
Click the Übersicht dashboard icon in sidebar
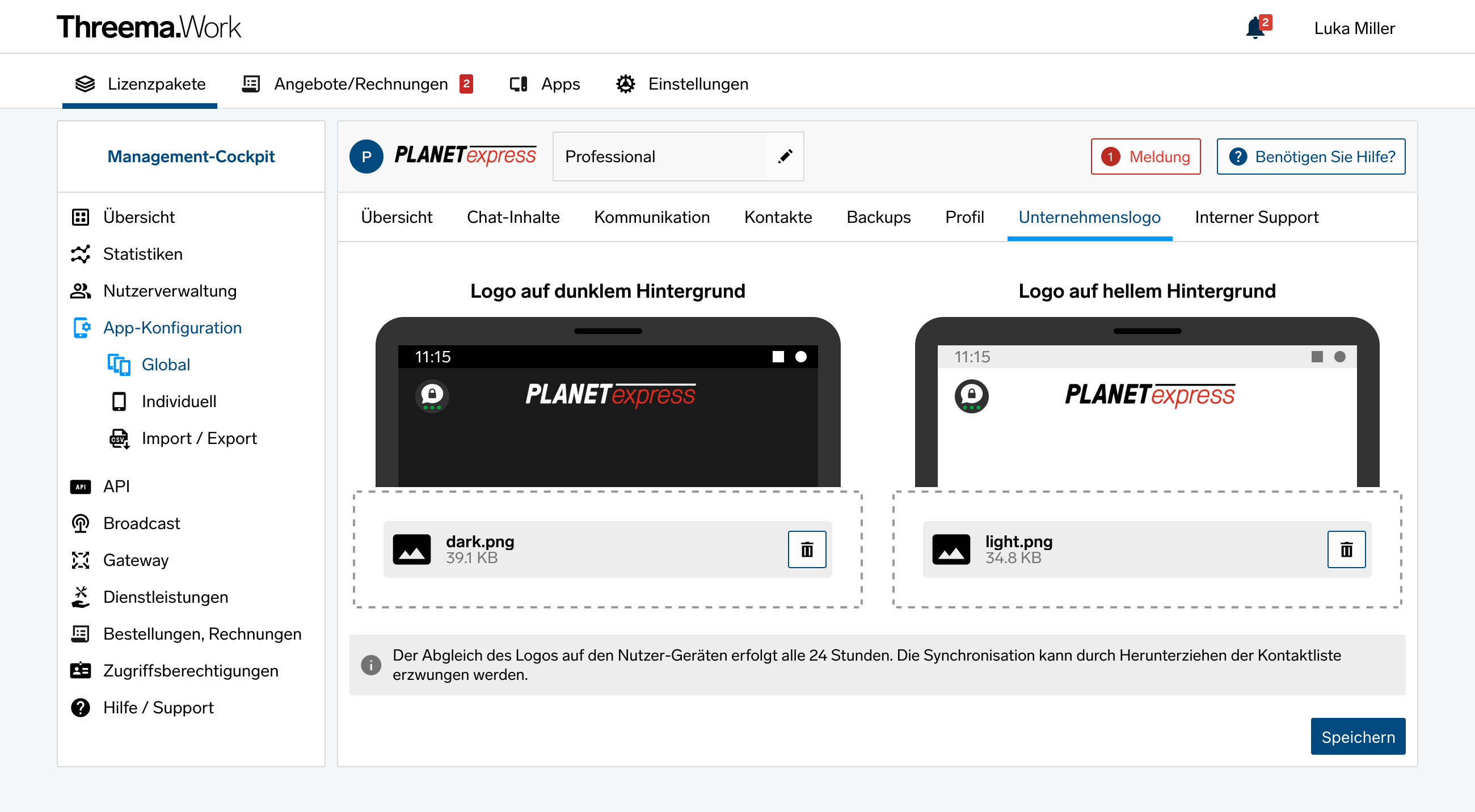(x=80, y=217)
